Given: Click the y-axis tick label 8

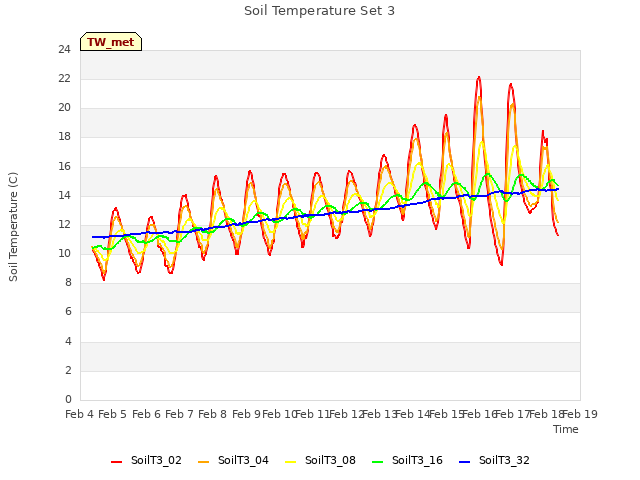Looking at the screenshot, I should 68,282.
